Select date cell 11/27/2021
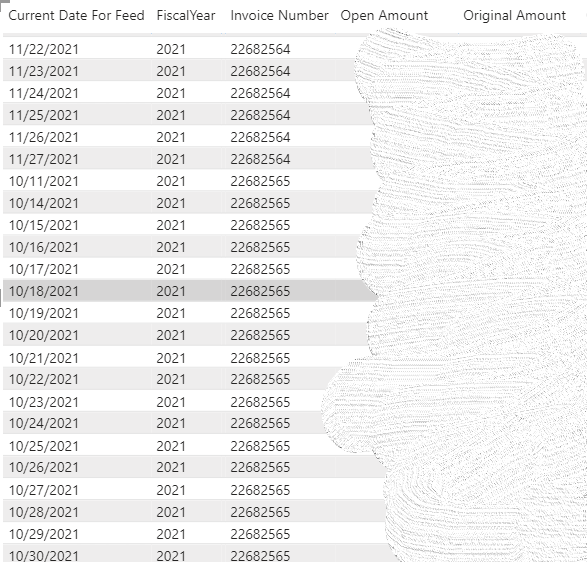The width and height of the screenshot is (587, 562). 44,159
